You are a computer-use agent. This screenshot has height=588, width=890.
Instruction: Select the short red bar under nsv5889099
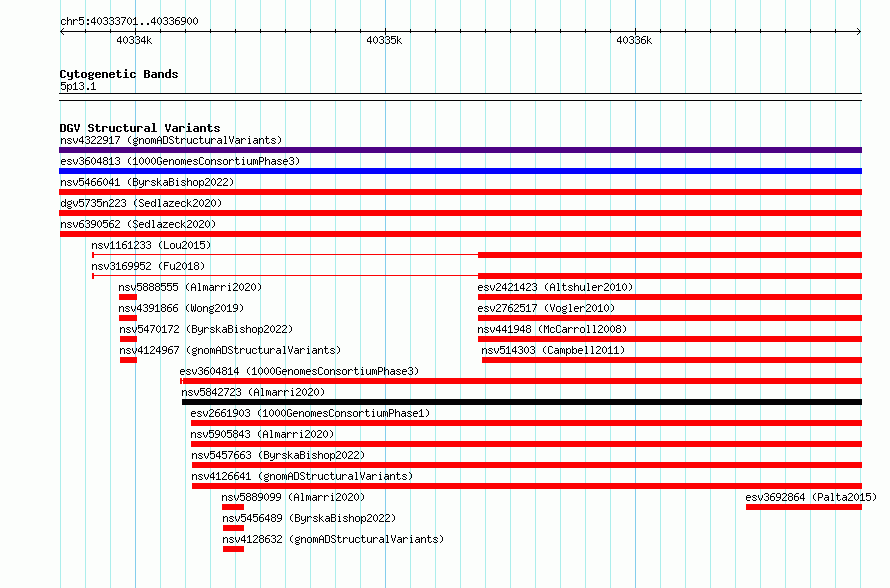click(x=233, y=507)
